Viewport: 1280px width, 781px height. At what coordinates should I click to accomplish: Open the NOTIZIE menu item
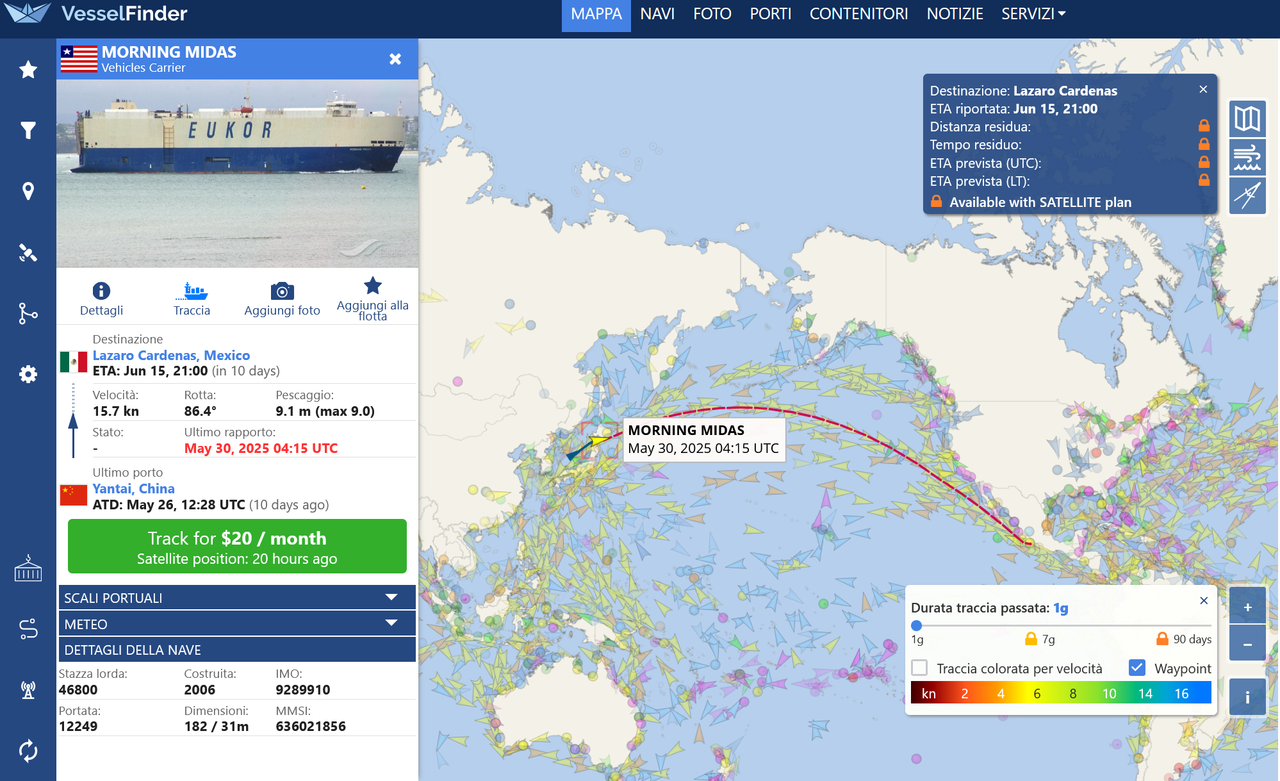(955, 14)
